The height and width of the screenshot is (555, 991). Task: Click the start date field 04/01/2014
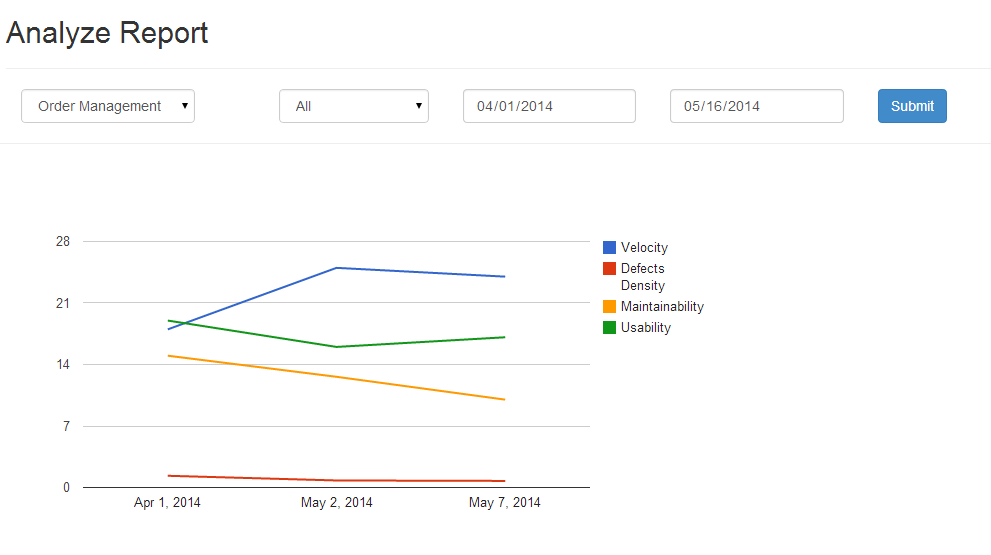point(549,106)
